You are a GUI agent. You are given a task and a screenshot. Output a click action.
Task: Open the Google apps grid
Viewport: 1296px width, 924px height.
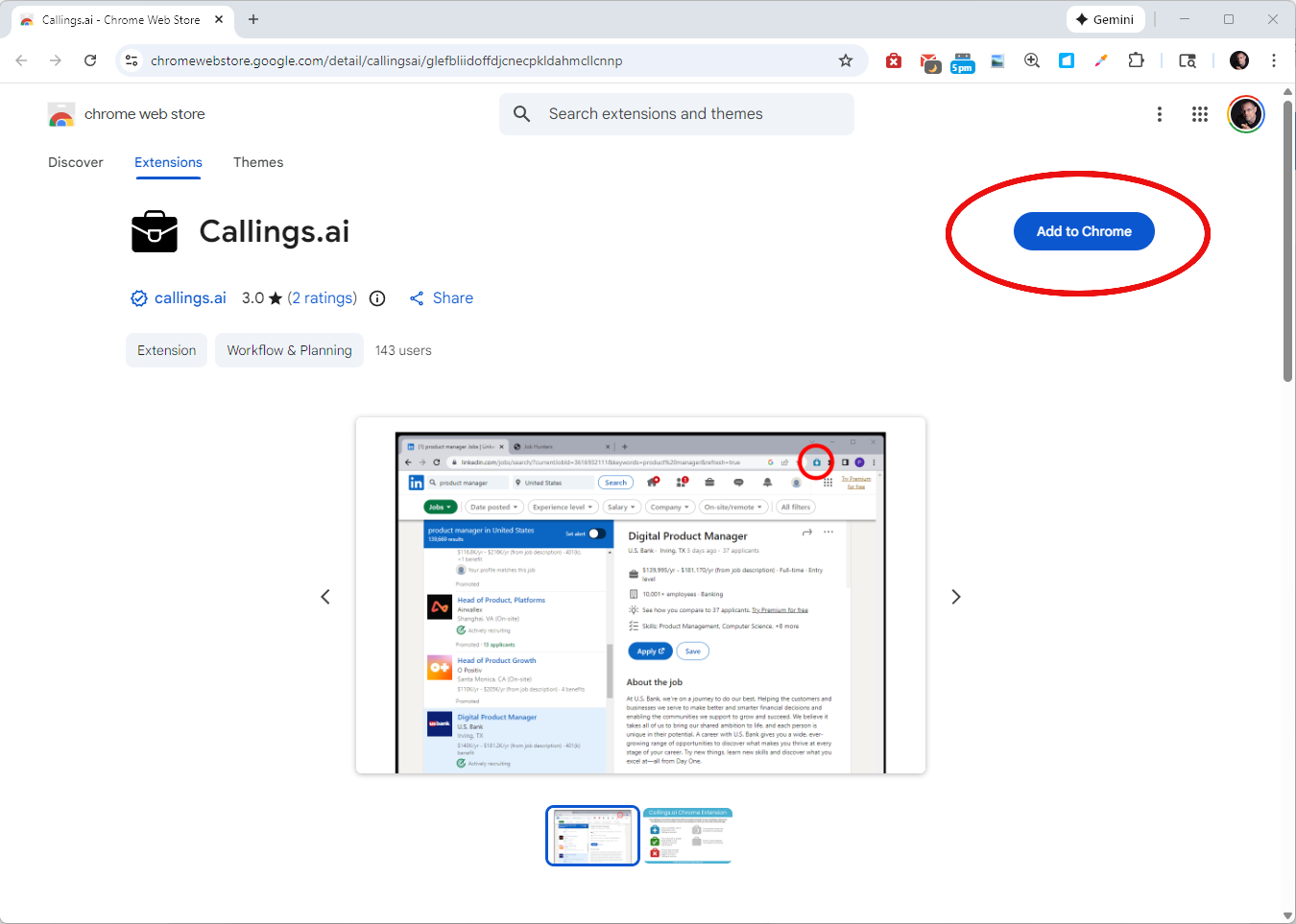click(x=1200, y=114)
